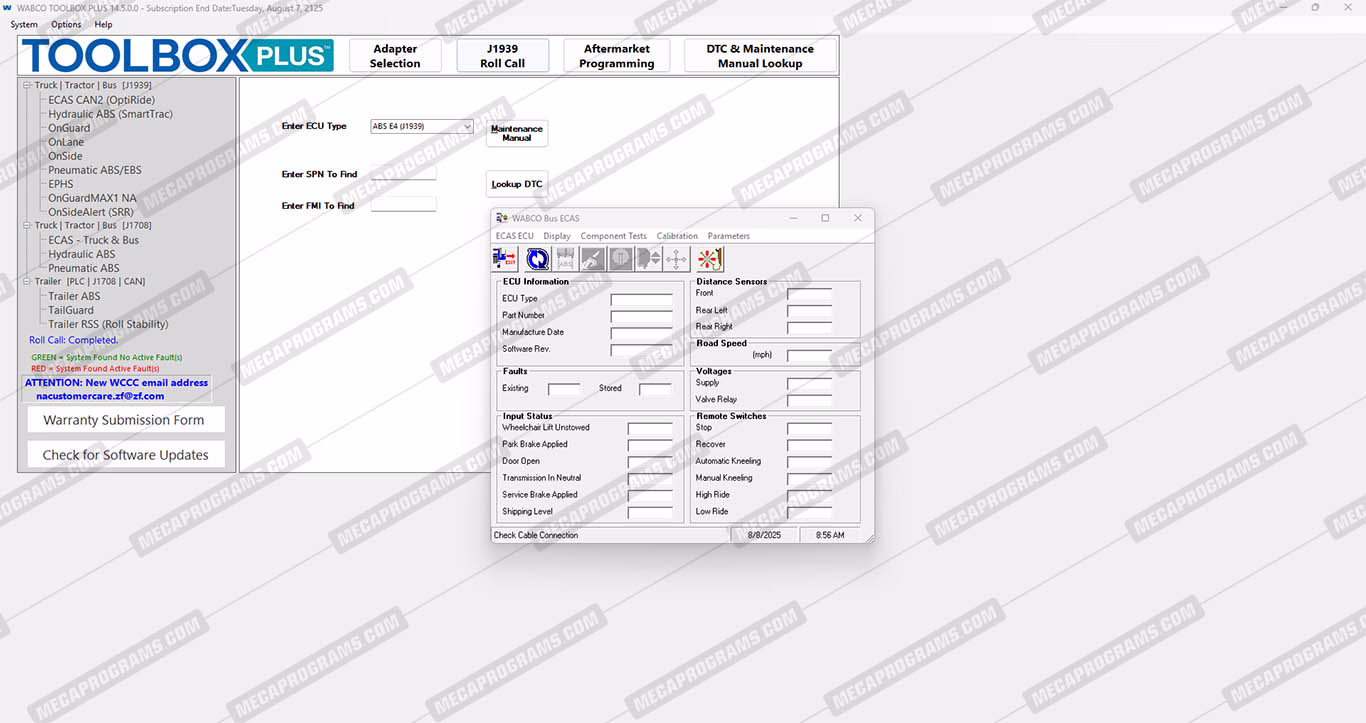Open the Warranty Submission Form
Screen dimensions: 1366x723
point(124,420)
